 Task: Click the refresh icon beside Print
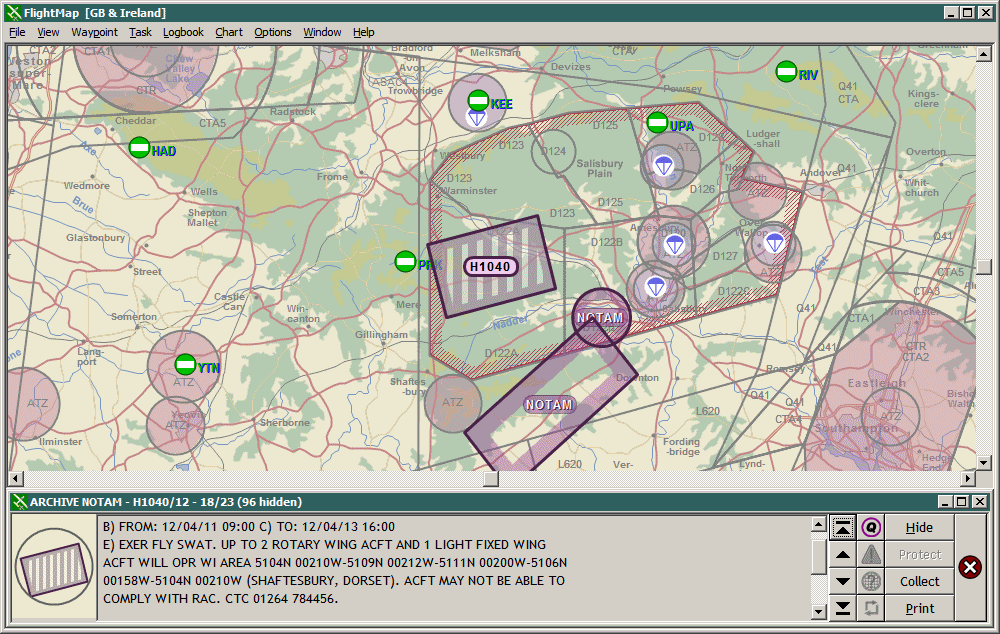coord(871,607)
